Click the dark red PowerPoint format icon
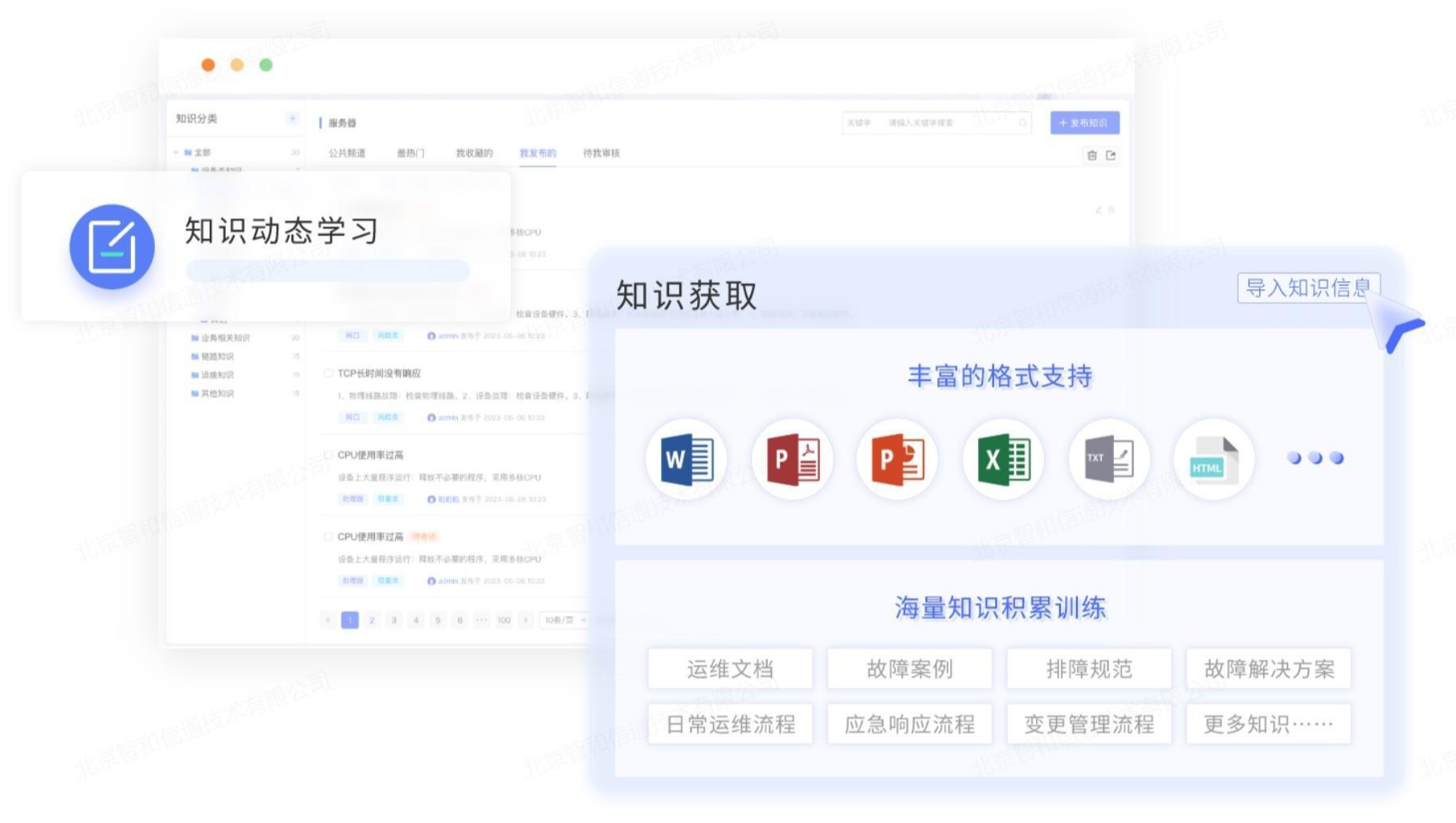This screenshot has height=823, width=1456. point(793,459)
